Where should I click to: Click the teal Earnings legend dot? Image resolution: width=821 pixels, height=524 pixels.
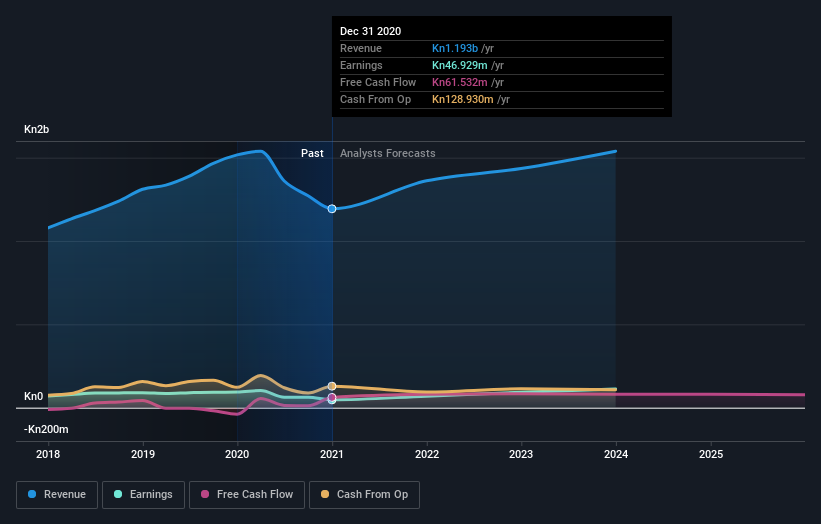pos(118,494)
